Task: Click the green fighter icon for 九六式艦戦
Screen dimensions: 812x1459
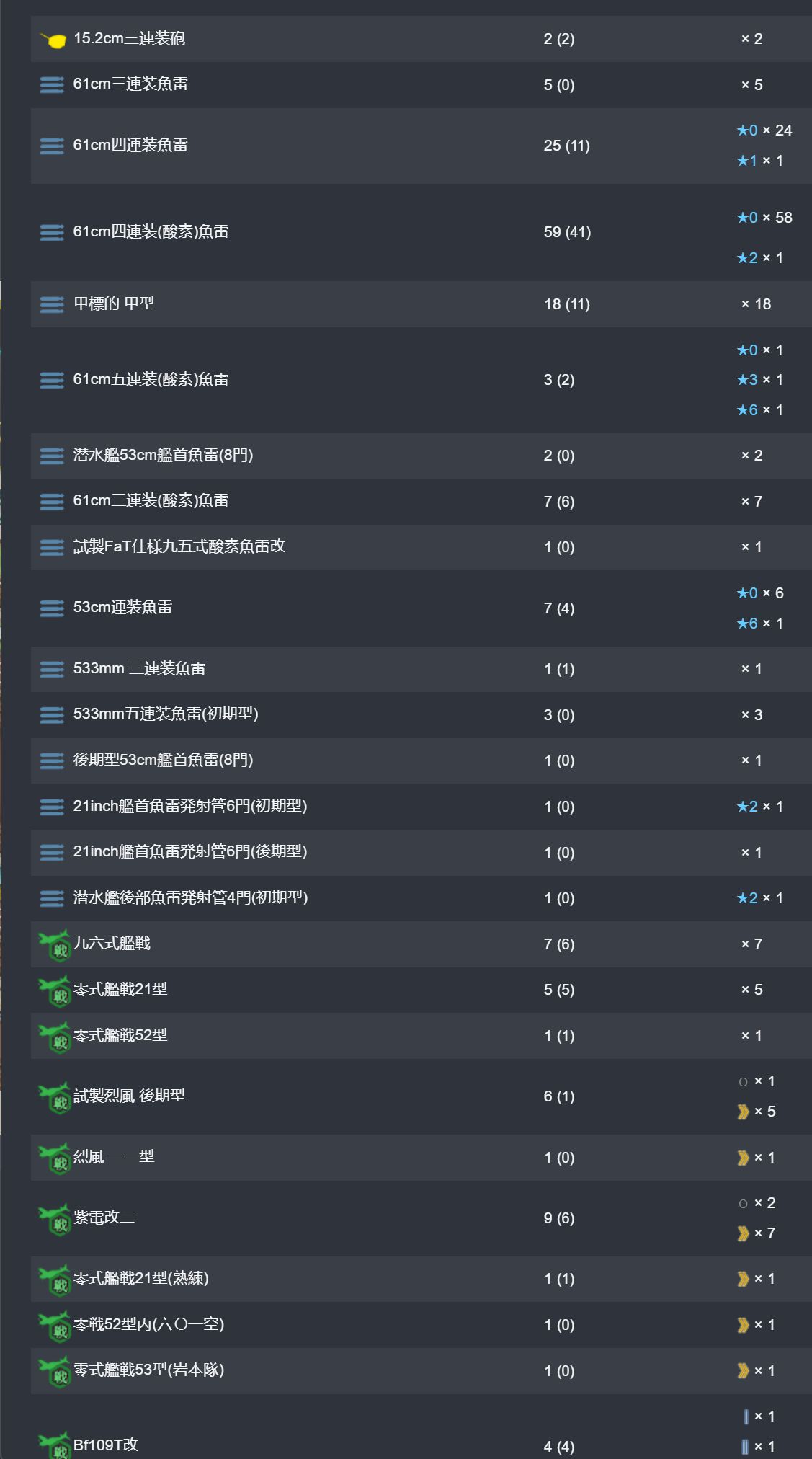Action: point(54,944)
